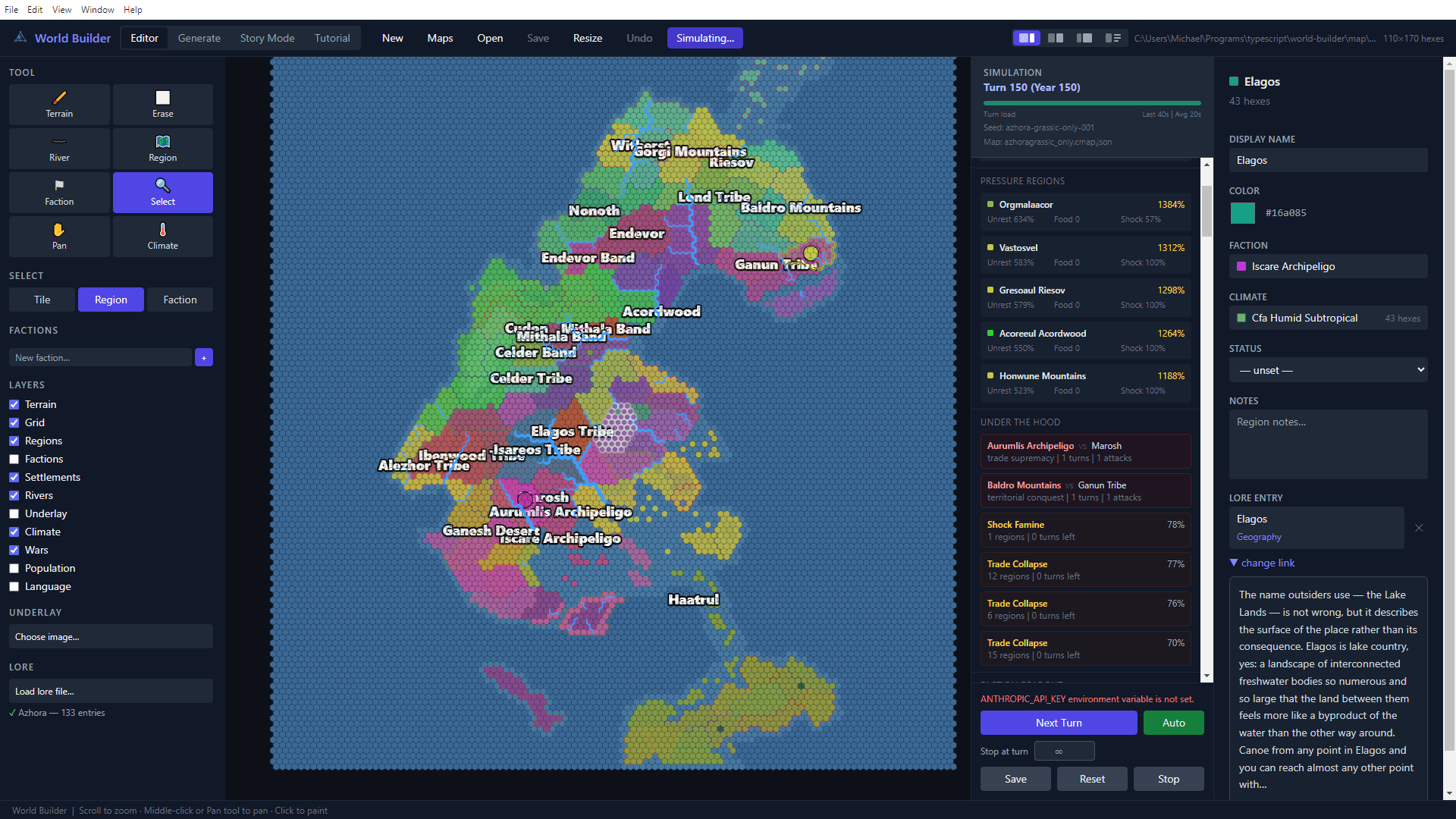Enable the Language layer checkbox
The image size is (1456, 819).
click(14, 586)
